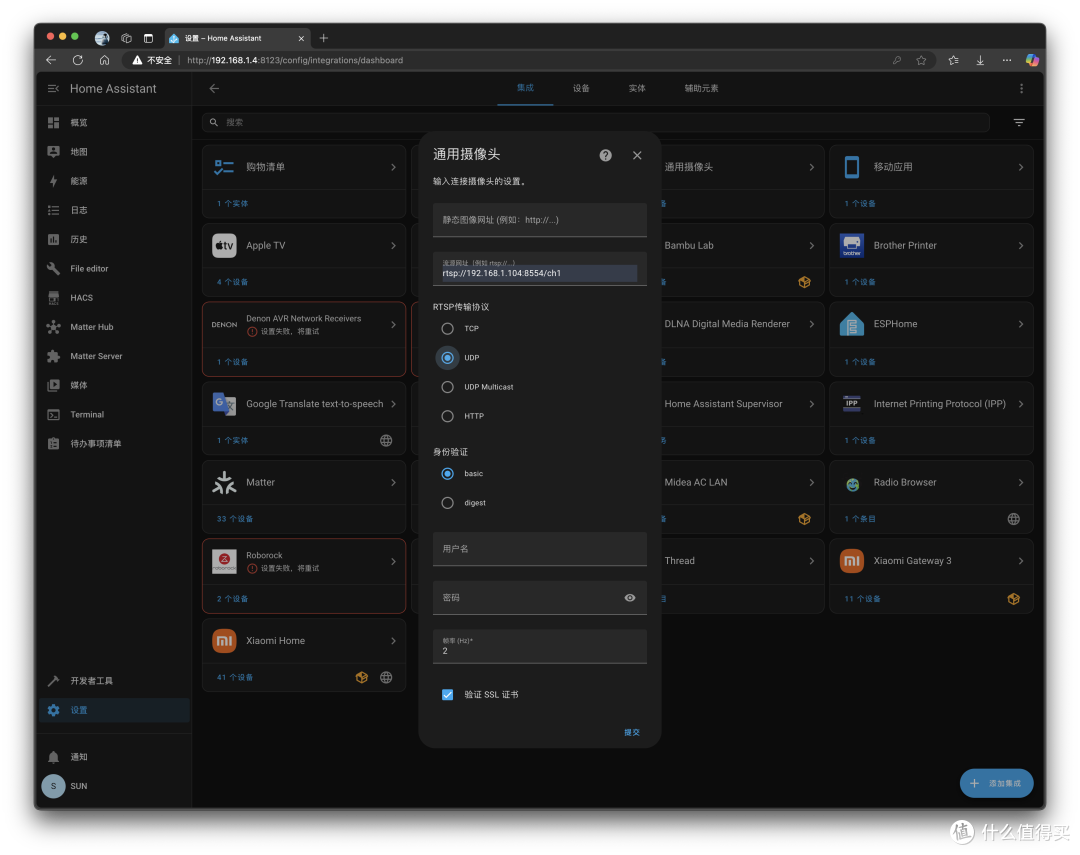
Task: Open 4 个设备 link under Apple TV
Action: (x=232, y=282)
